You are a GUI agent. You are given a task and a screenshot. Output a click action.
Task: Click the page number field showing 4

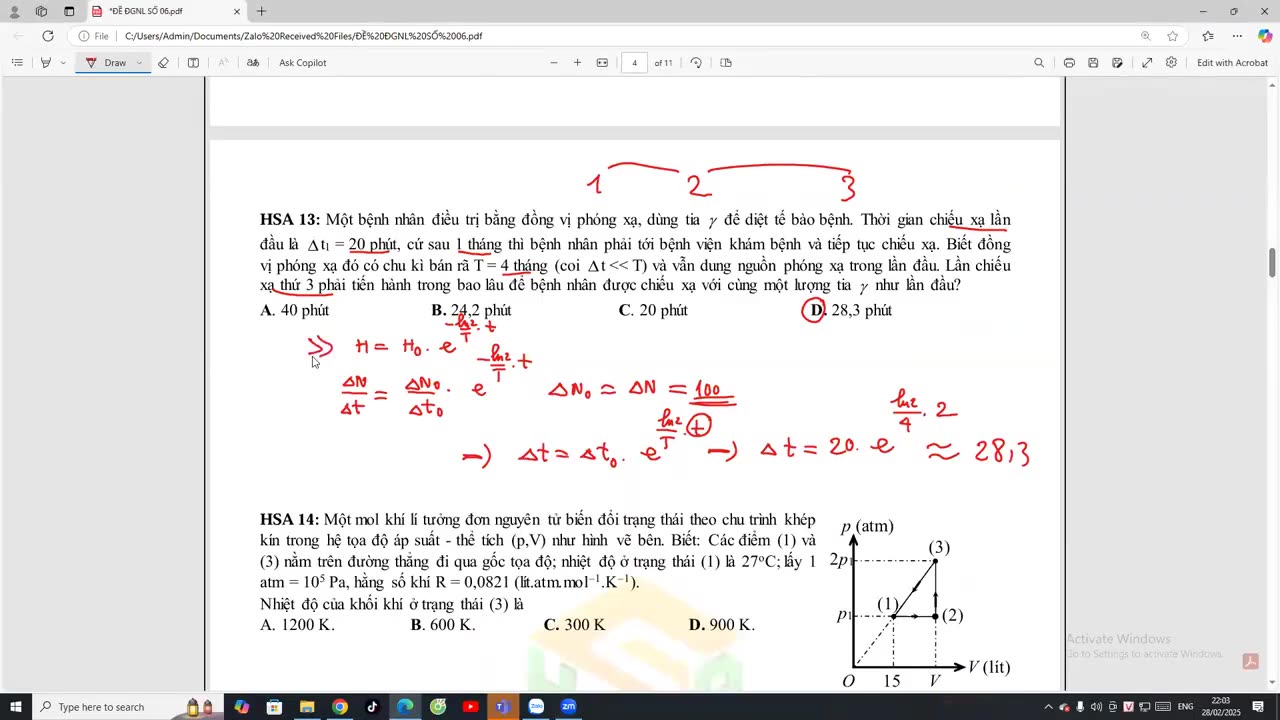(634, 62)
